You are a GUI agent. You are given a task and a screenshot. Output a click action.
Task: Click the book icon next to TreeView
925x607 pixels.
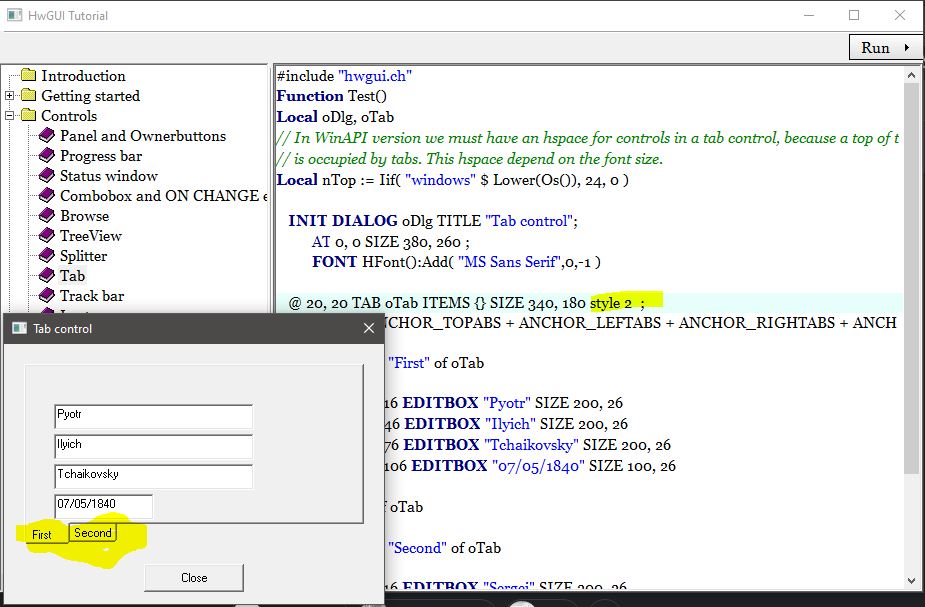pos(47,236)
